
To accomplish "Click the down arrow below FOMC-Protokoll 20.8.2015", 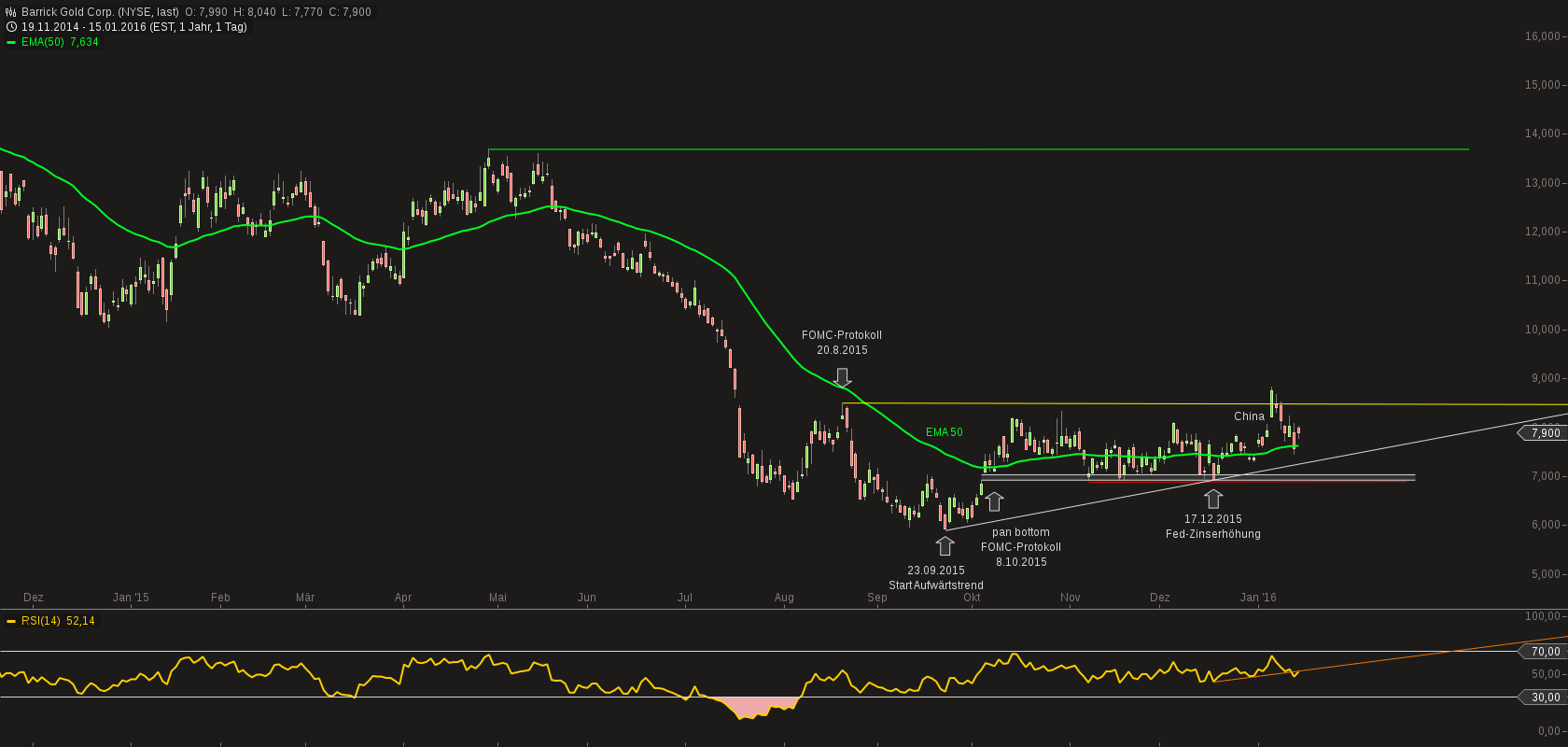I will 842,377.
